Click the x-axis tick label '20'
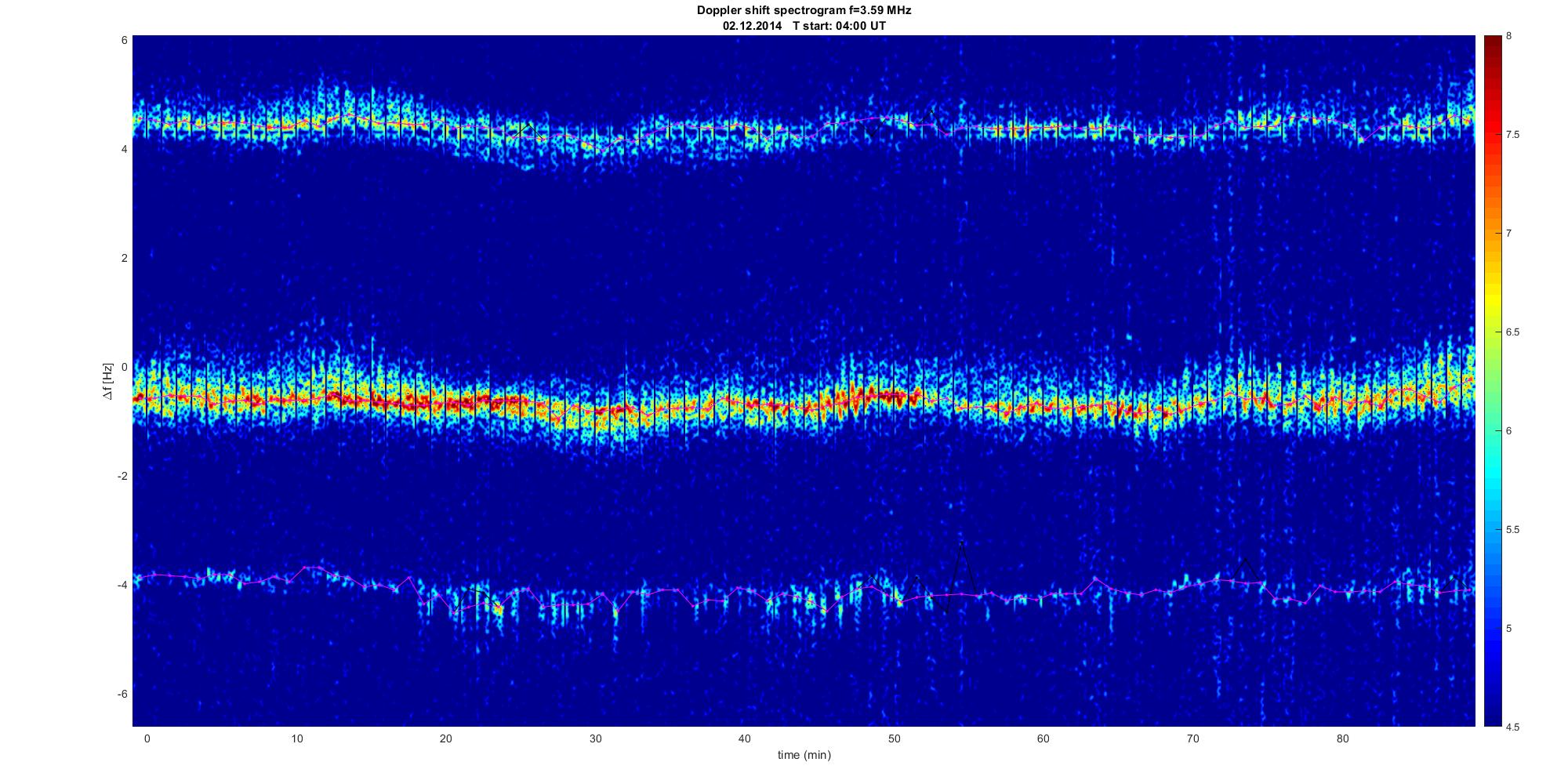The width and height of the screenshot is (1568, 780). [x=446, y=738]
